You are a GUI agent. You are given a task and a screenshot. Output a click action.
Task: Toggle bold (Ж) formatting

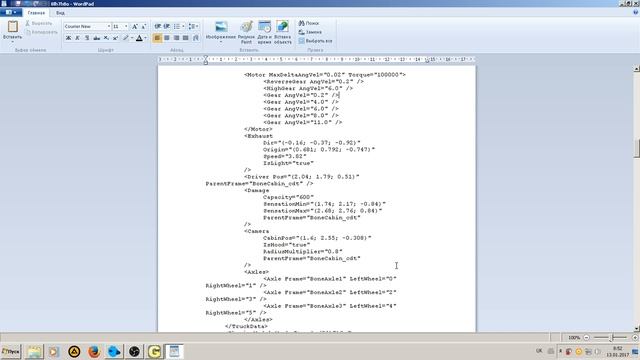(68, 38)
